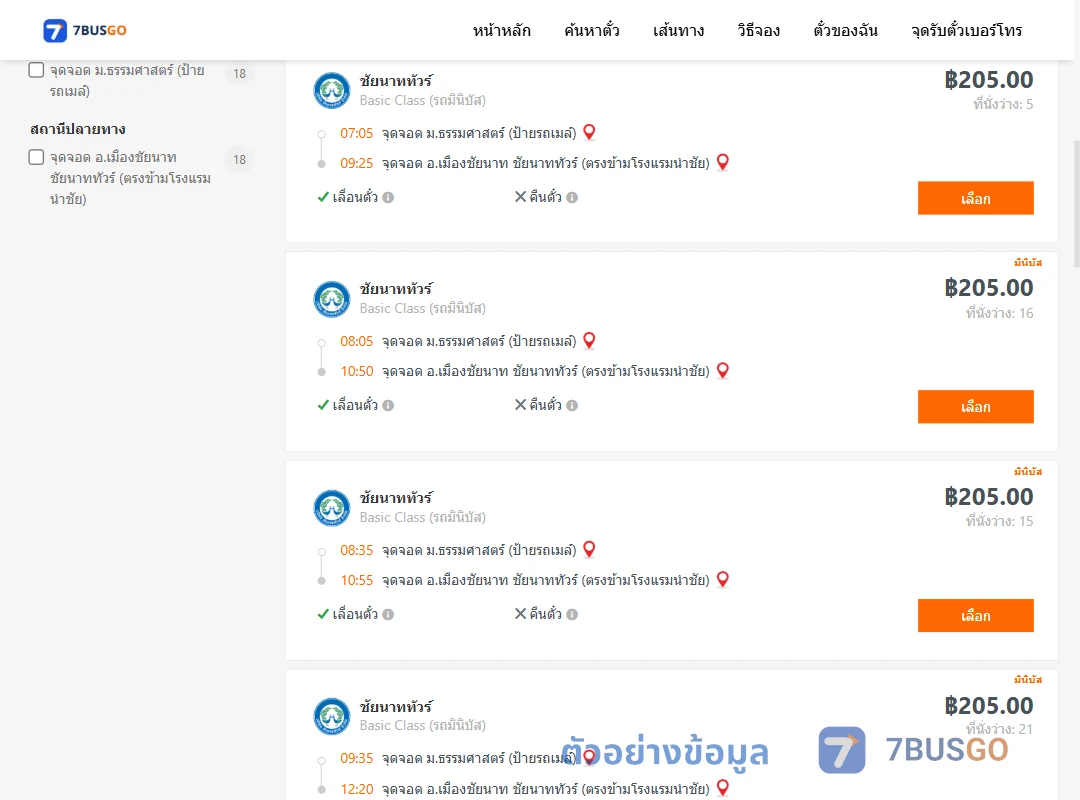
Task: Click operator logo of the 08:35 trip
Action: coord(332,508)
